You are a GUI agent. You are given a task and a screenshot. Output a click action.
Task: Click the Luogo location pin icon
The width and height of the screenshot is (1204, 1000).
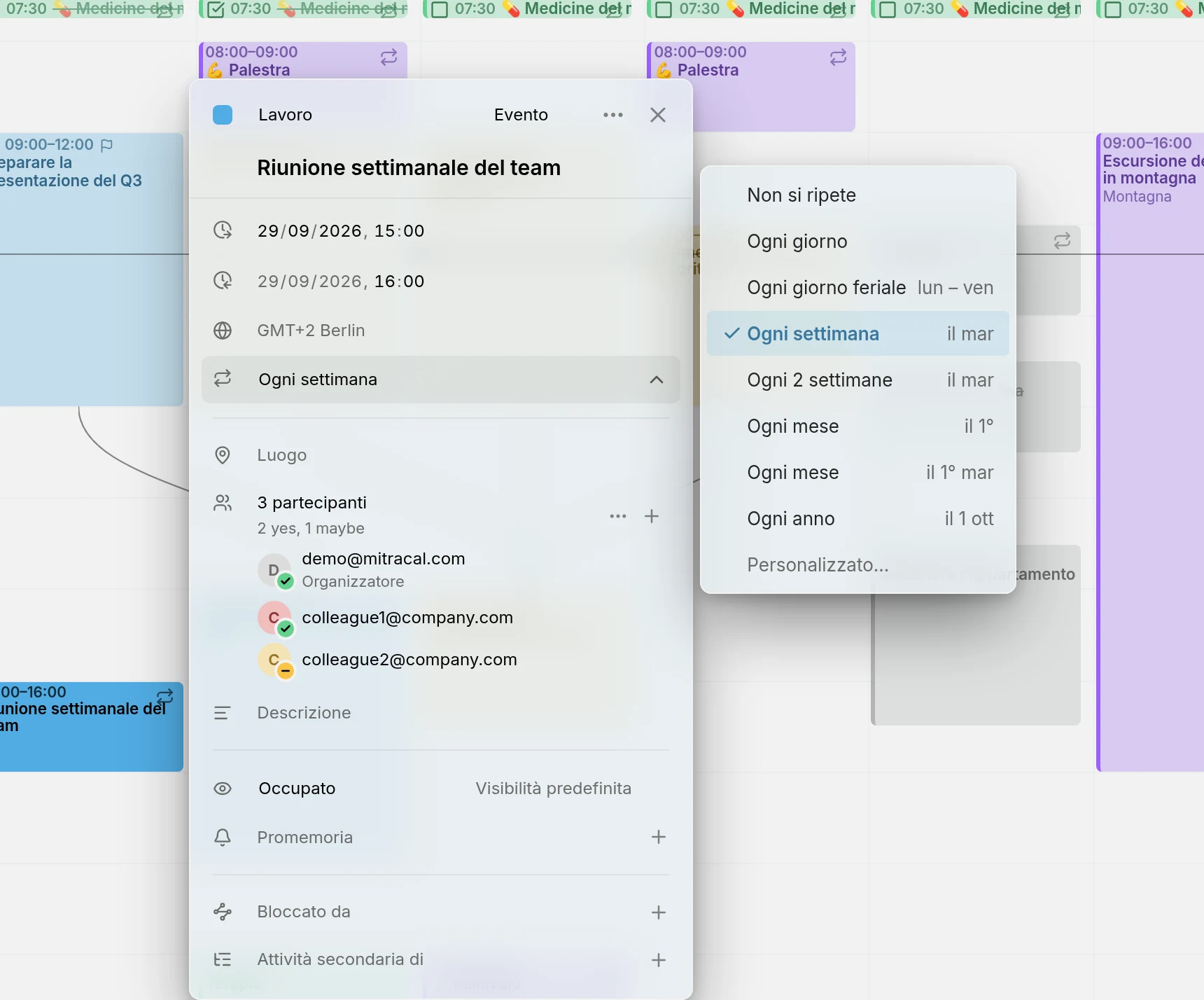pyautogui.click(x=223, y=455)
